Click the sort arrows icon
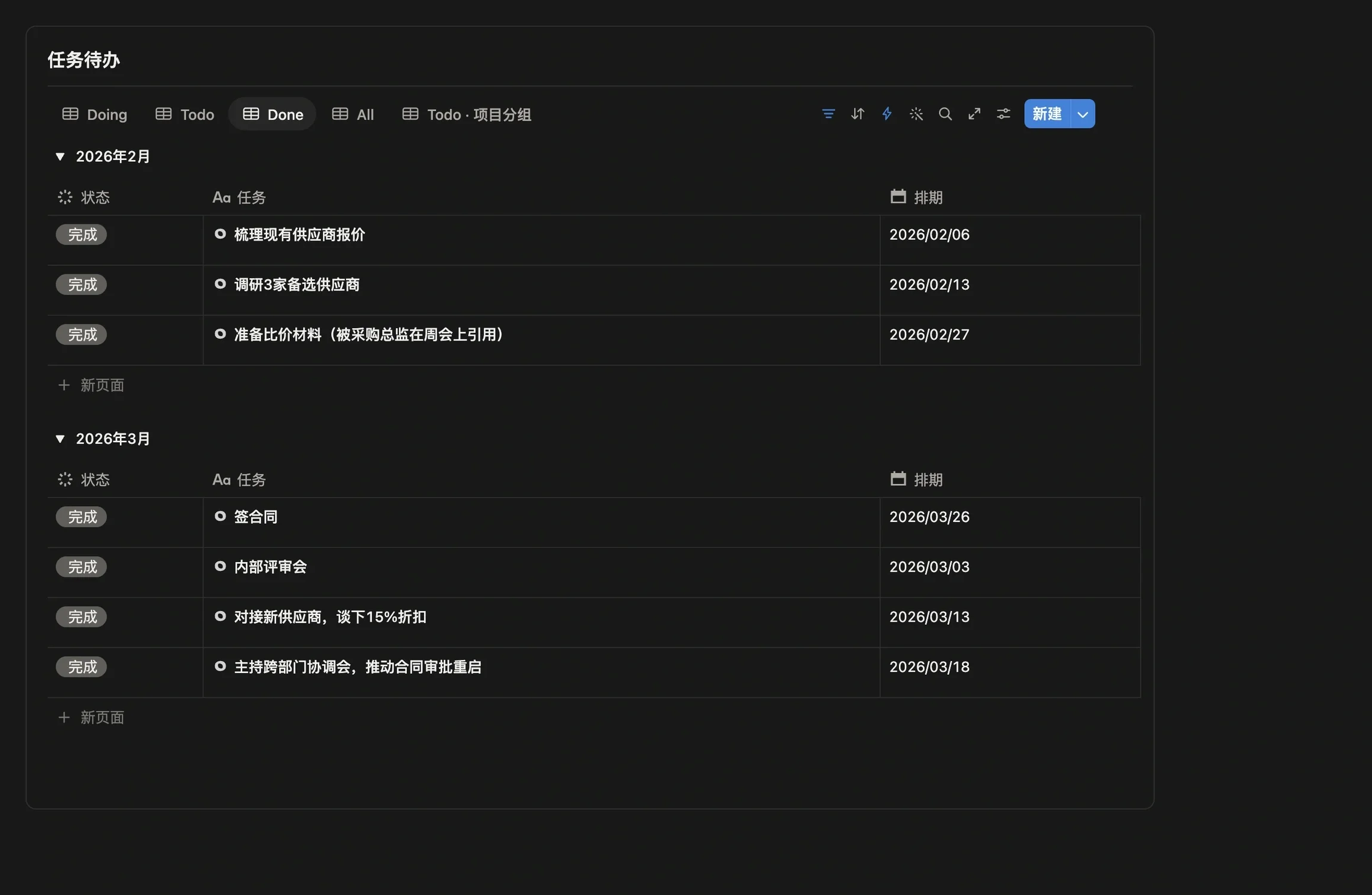 857,114
